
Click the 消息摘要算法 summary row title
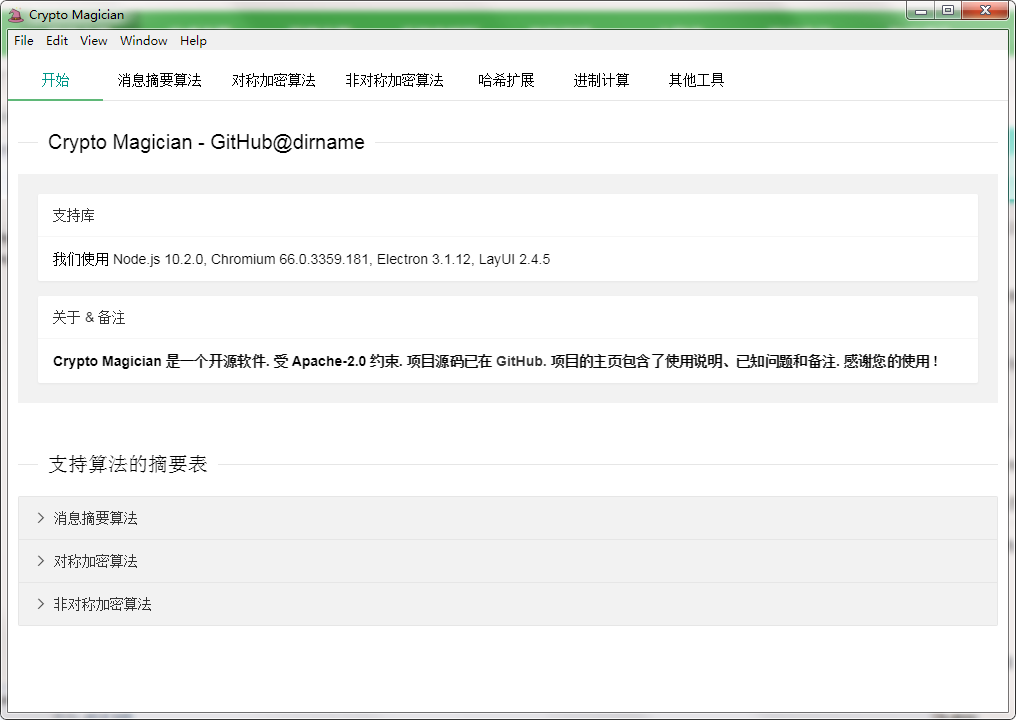[95, 518]
